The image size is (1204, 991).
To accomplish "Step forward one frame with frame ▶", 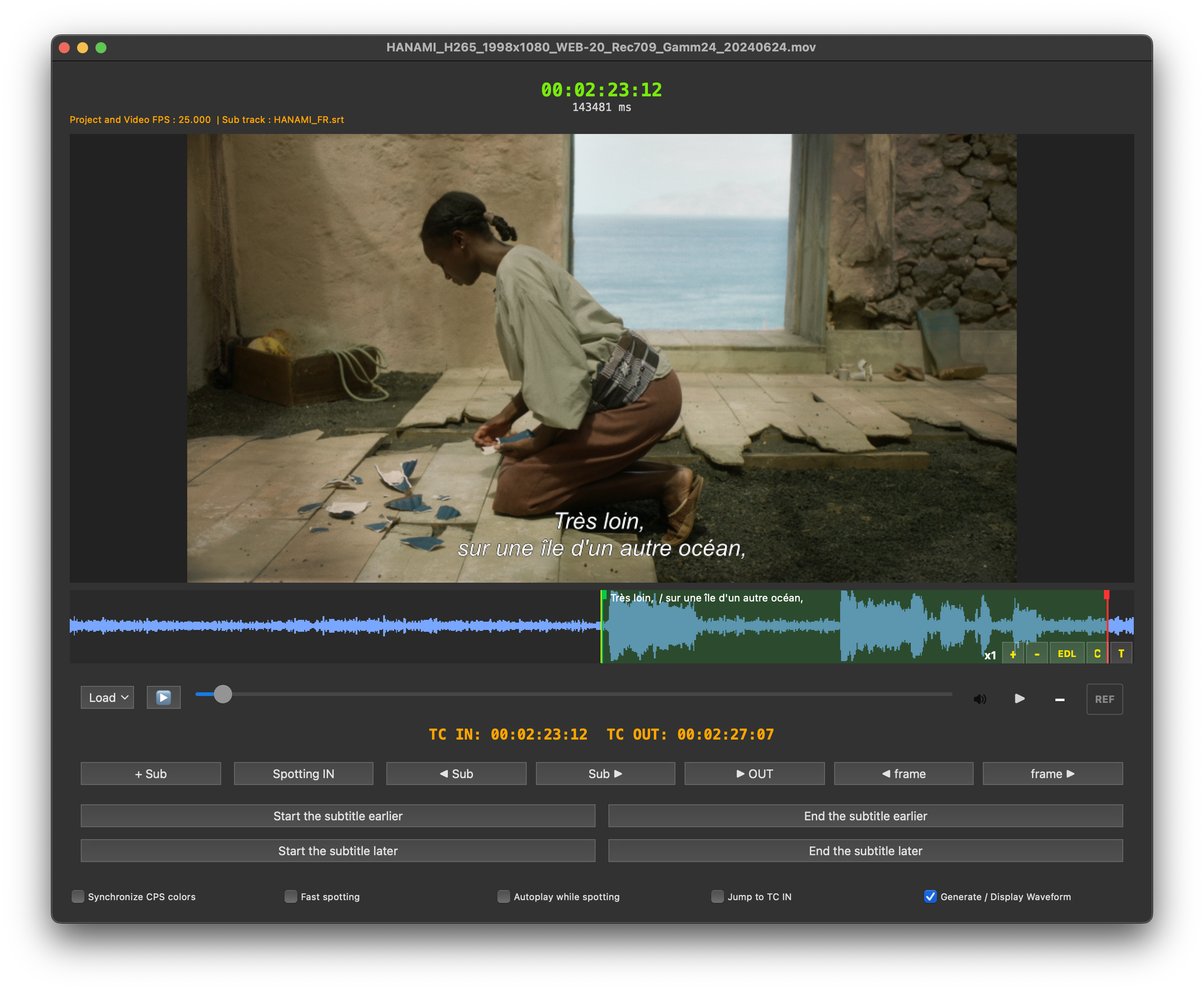I will tap(1053, 774).
